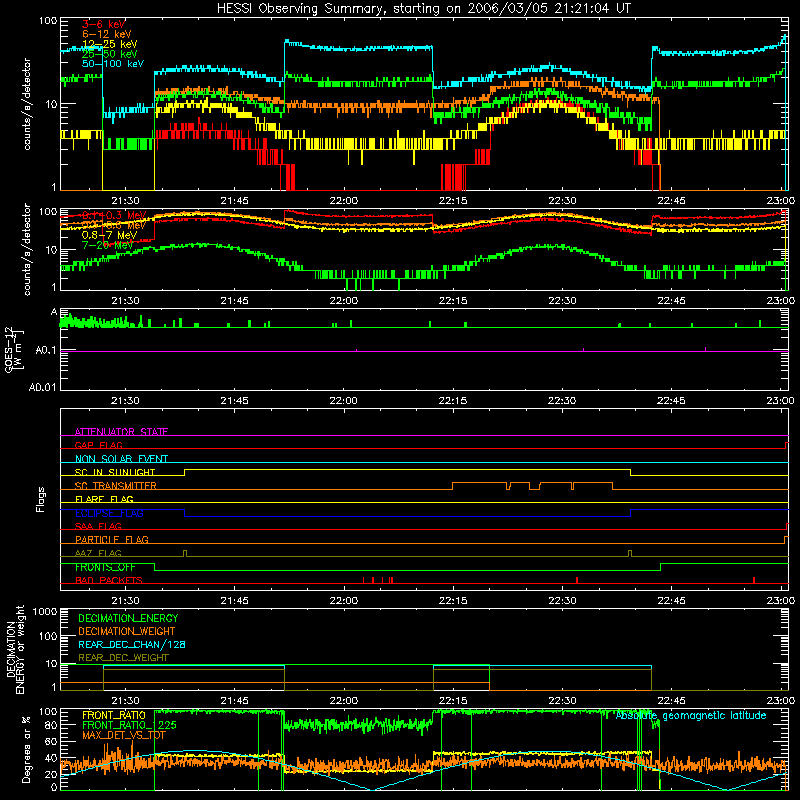Click 22:15 tick under the MeV panel
Image resolution: width=800 pixels, height=800 pixels.
tap(453, 301)
